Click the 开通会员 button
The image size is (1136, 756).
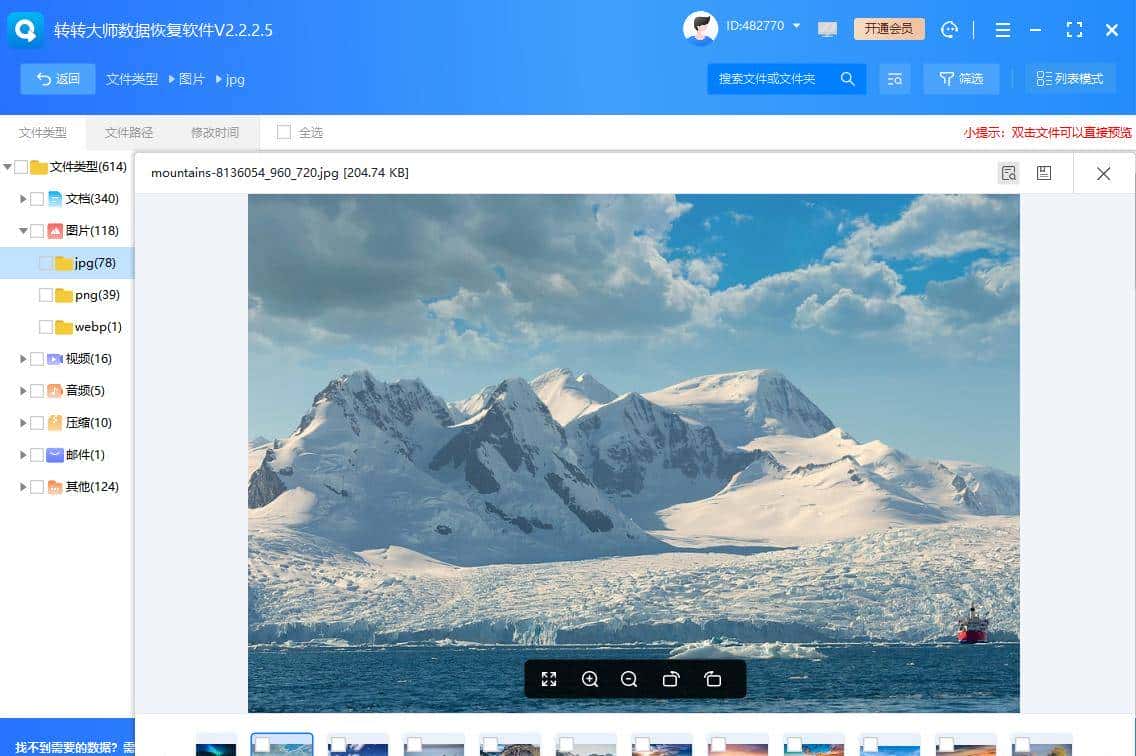tap(888, 29)
